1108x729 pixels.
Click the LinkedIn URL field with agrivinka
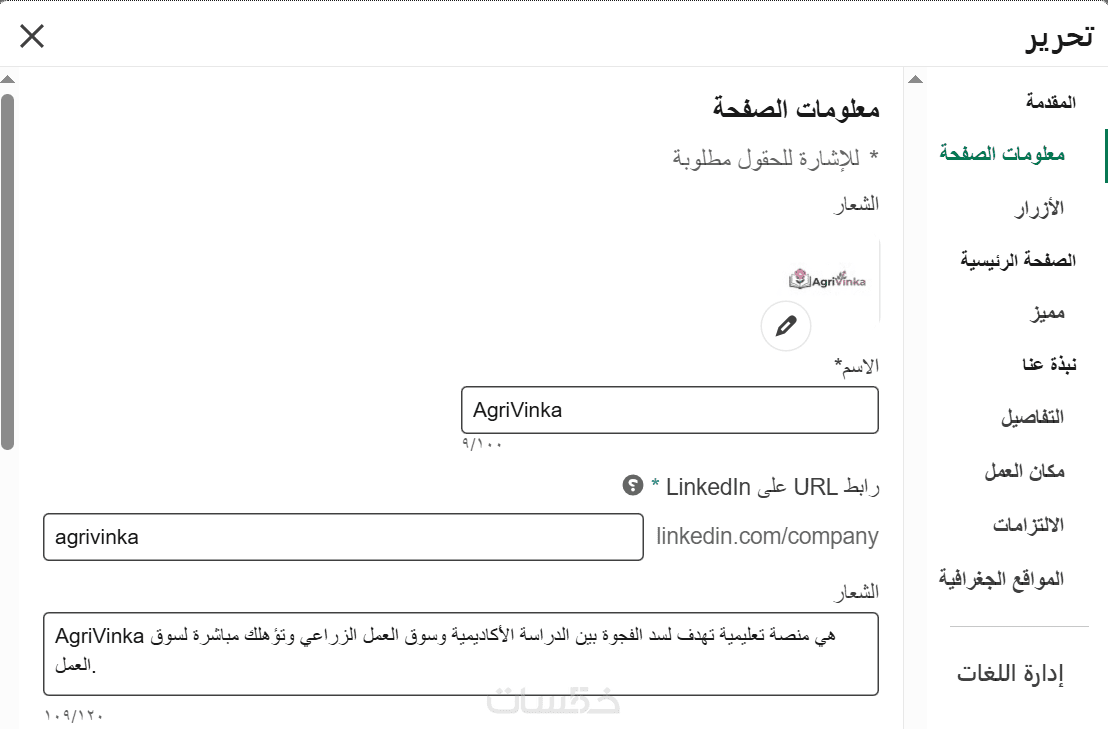point(343,537)
